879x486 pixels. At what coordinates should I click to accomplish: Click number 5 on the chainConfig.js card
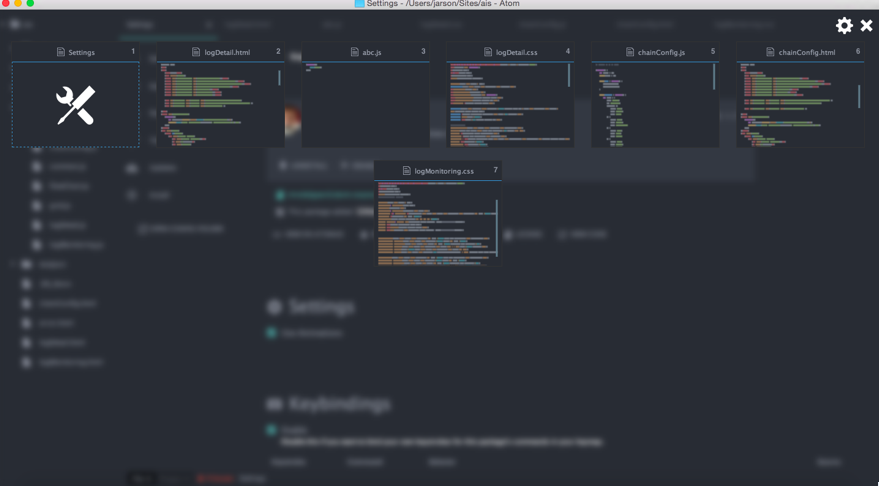pos(713,51)
